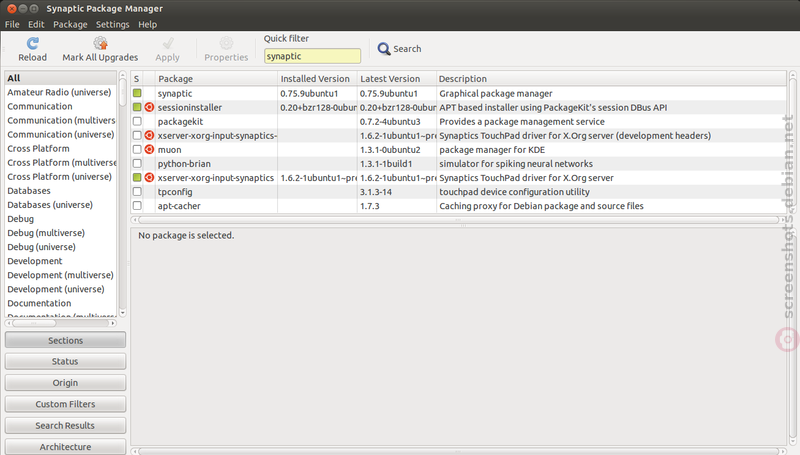Click into the Quick filter text field
Image resolution: width=800 pixels, height=455 pixels.
pos(312,56)
